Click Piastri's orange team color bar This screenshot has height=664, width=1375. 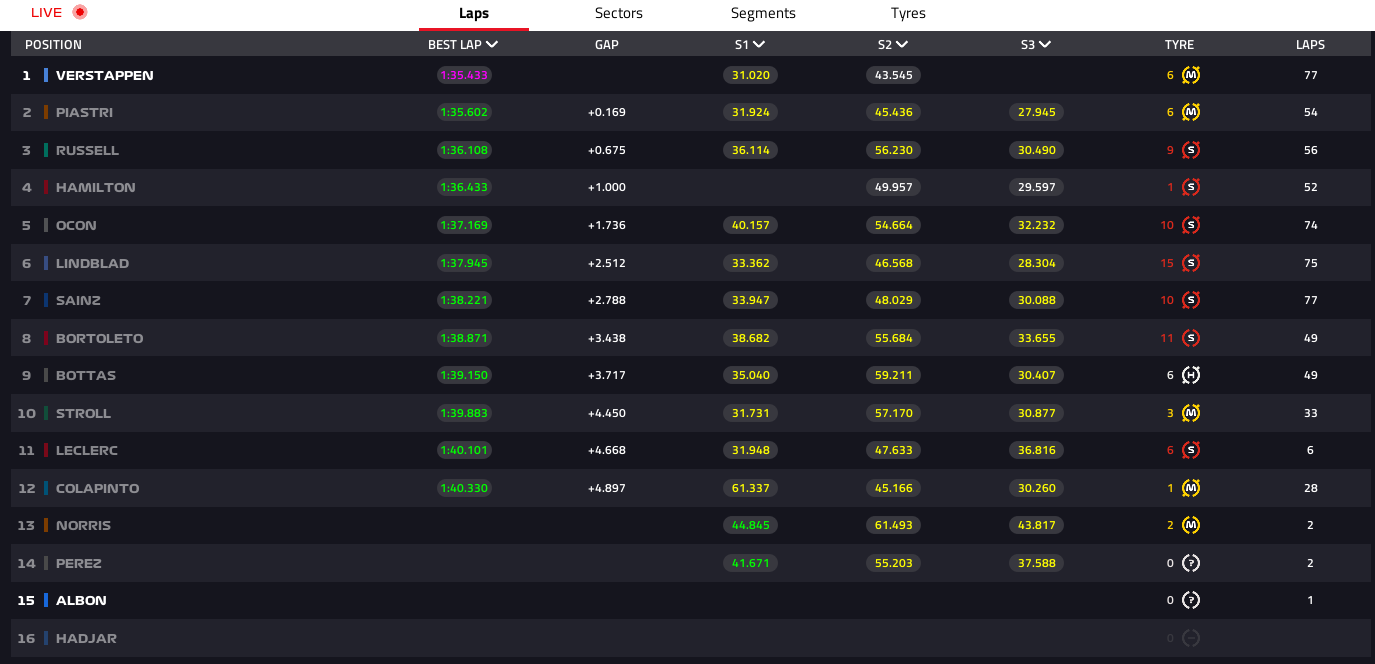(46, 112)
